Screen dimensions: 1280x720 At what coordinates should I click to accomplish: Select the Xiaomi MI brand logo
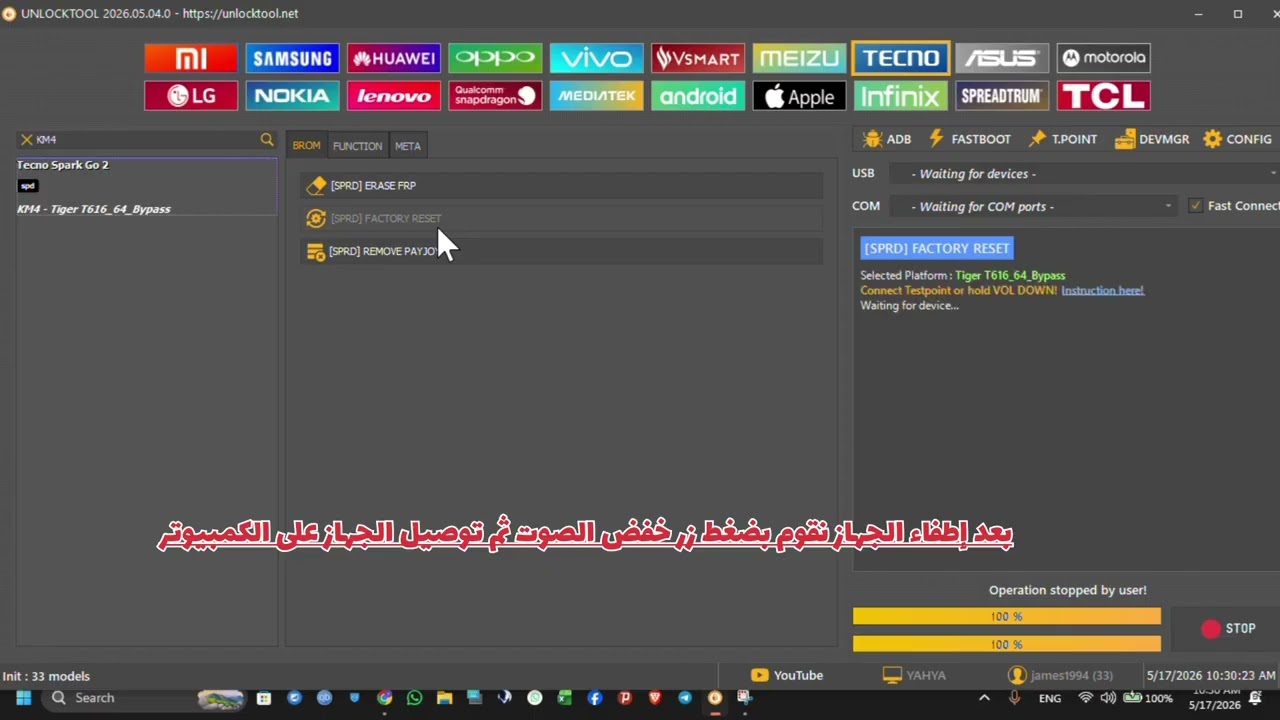[191, 58]
